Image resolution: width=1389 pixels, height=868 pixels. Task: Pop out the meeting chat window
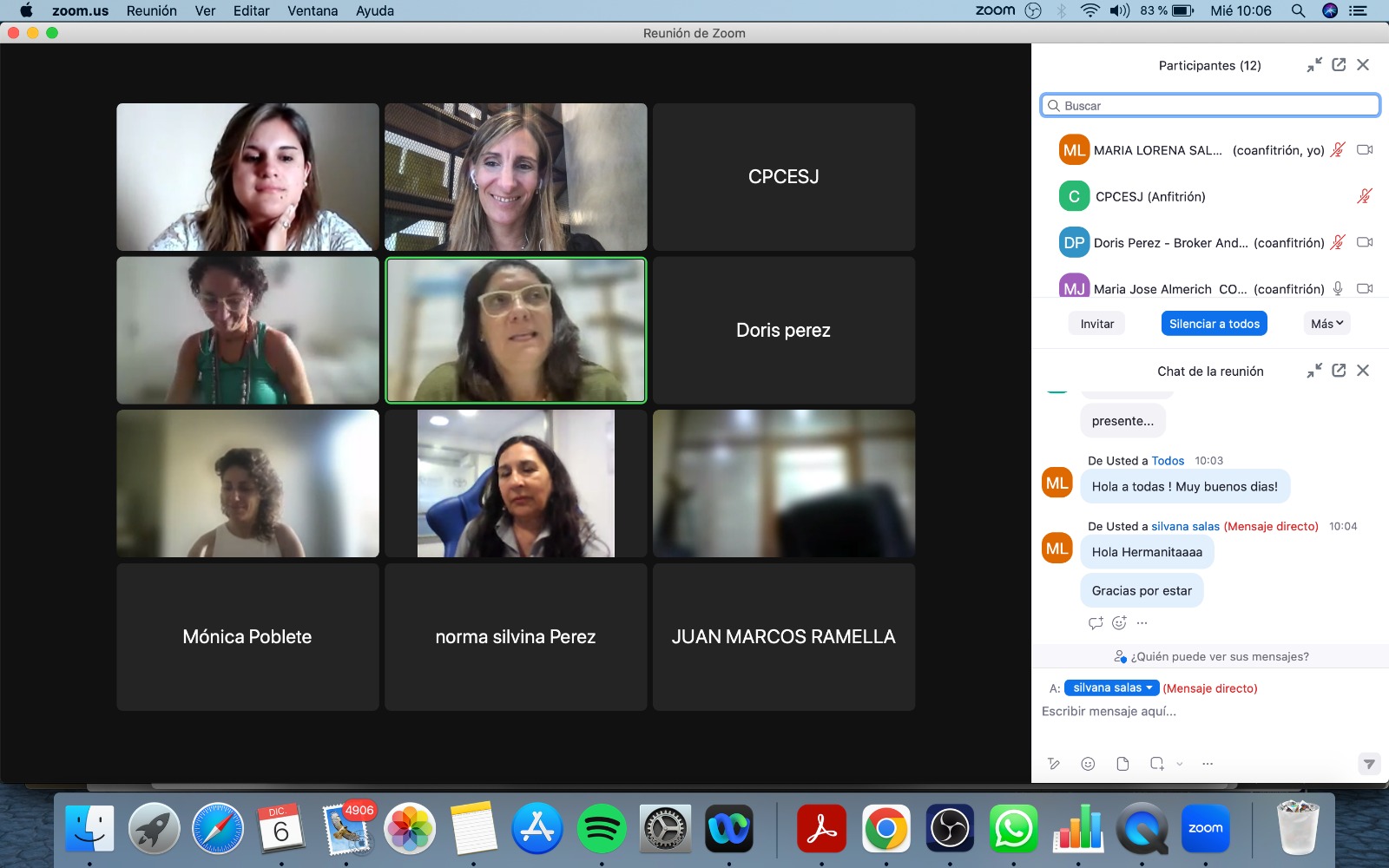(x=1339, y=371)
